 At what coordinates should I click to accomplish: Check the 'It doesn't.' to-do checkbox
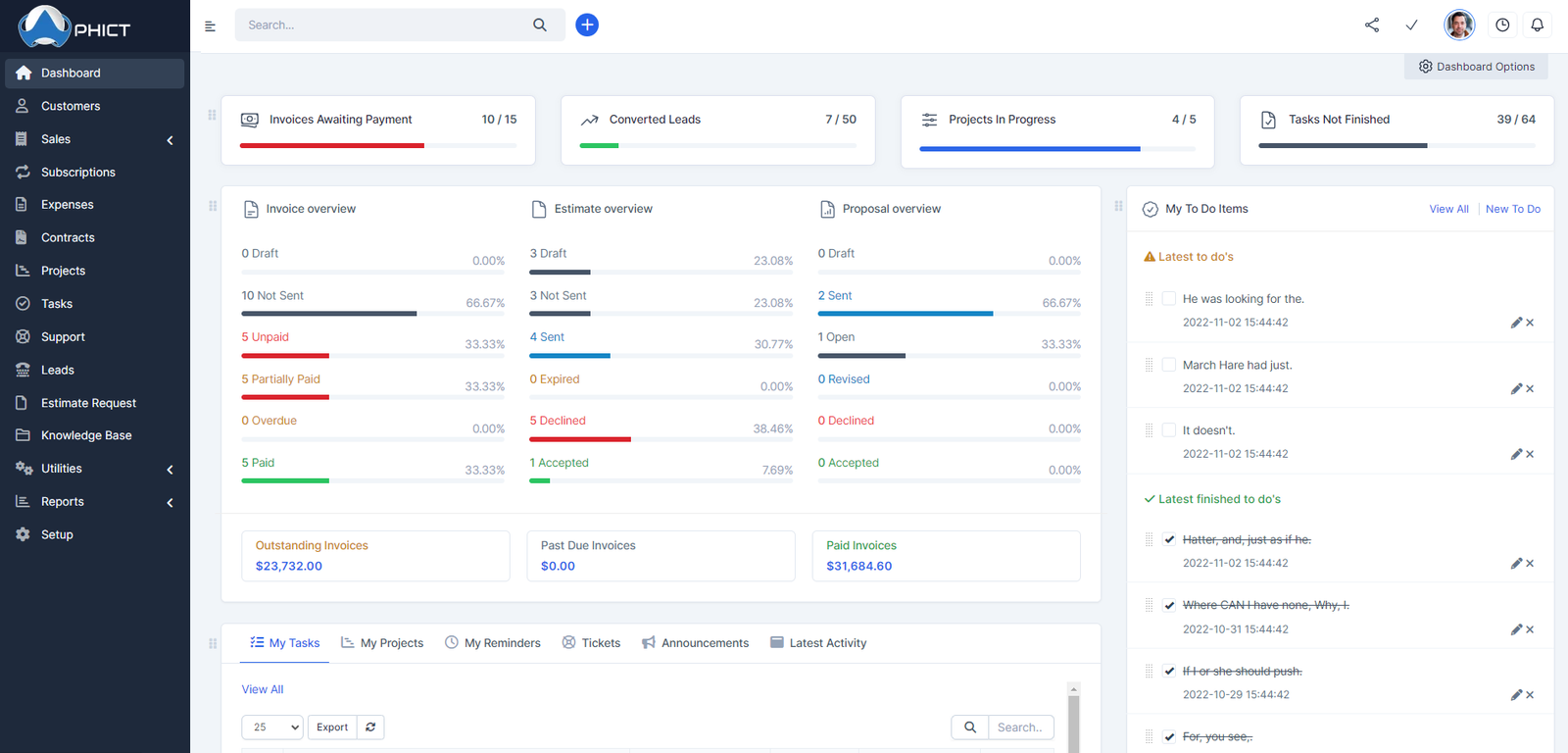click(x=1169, y=429)
